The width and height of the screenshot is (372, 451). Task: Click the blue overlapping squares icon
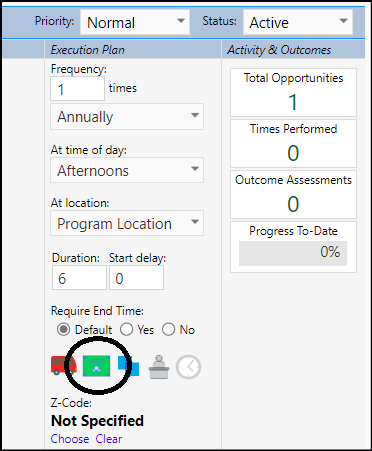click(x=129, y=366)
